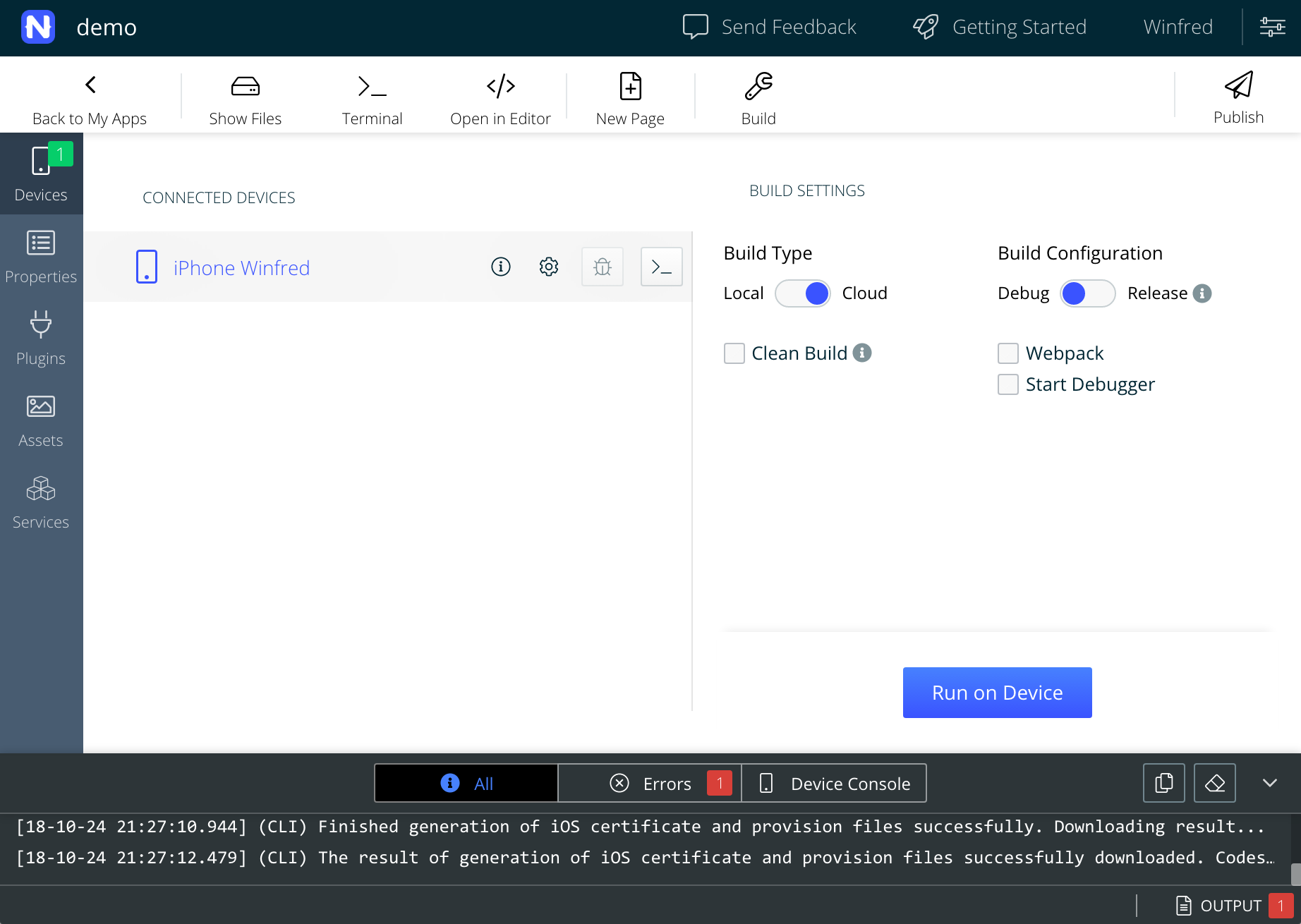This screenshot has width=1301, height=924.
Task: Open iPhone Winfred device settings gear
Action: 549,267
